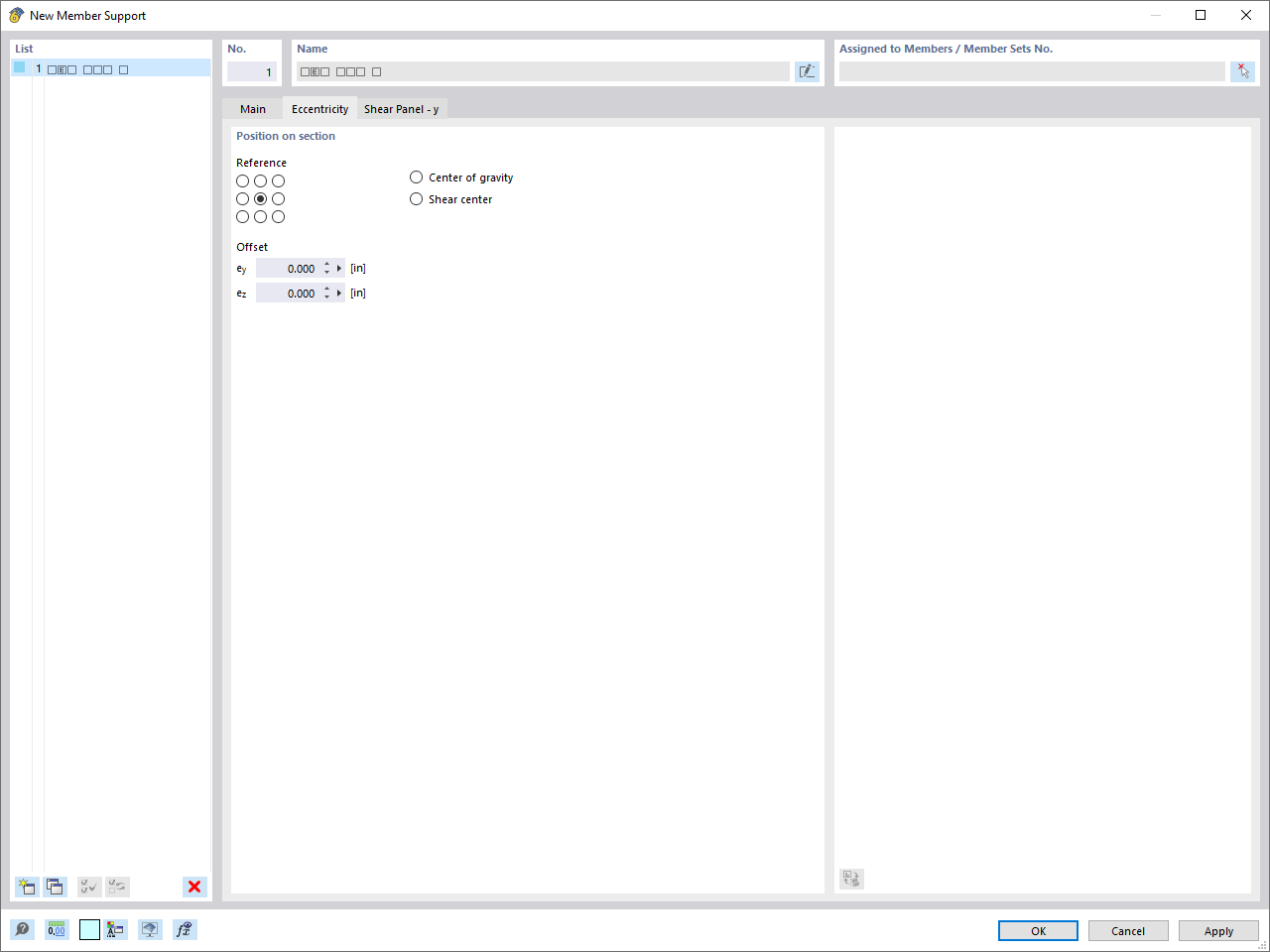Create a new member support entry
This screenshot has width=1270, height=952.
click(x=26, y=887)
